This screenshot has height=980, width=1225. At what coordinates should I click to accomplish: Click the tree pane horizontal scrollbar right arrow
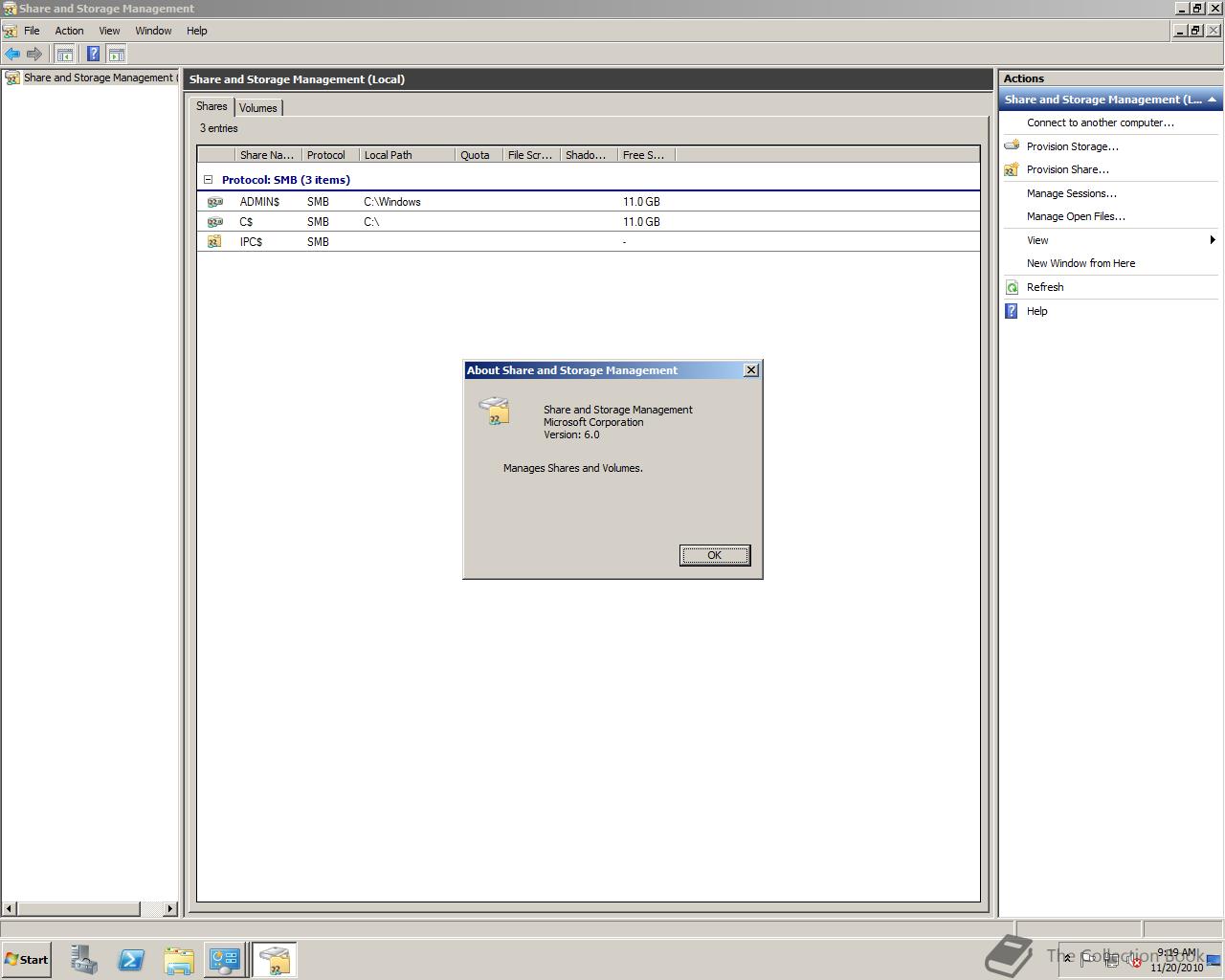(x=170, y=908)
